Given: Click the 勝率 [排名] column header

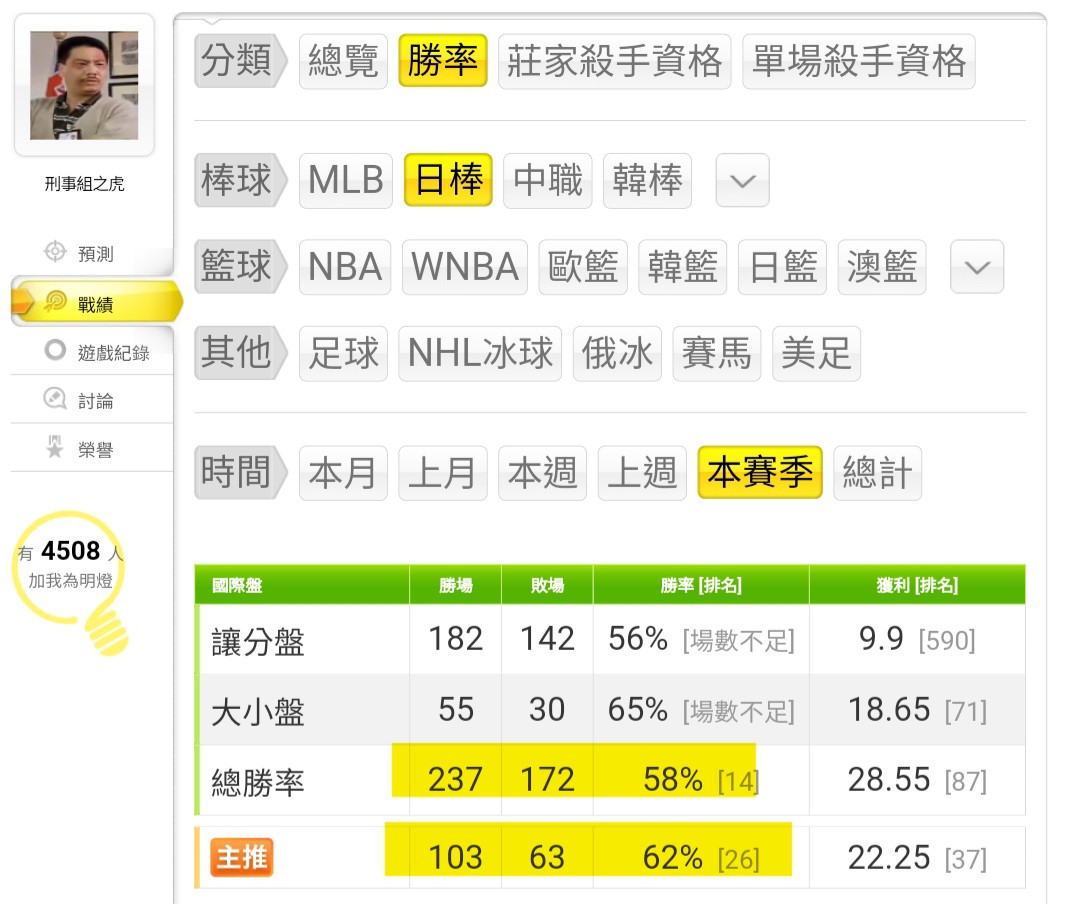Looking at the screenshot, I should 701,586.
